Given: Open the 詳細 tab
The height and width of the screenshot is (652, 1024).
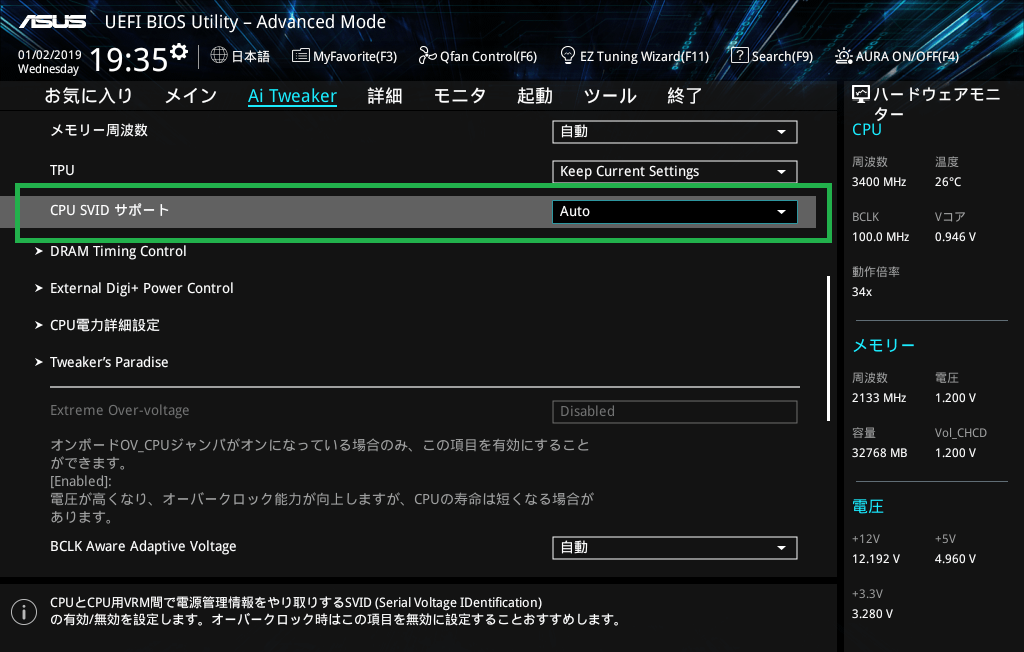Looking at the screenshot, I should (385, 96).
